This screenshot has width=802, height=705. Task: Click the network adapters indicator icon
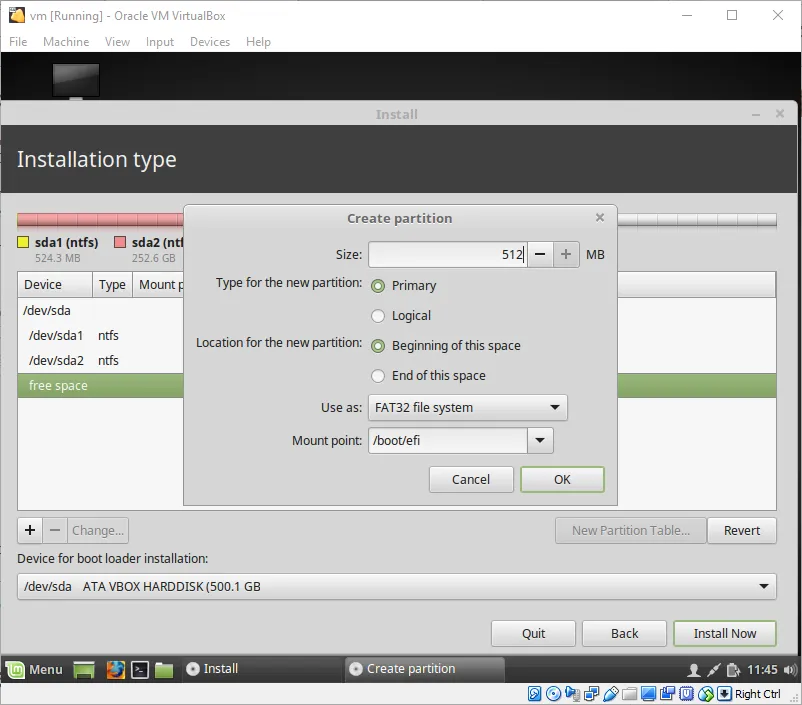tap(592, 694)
